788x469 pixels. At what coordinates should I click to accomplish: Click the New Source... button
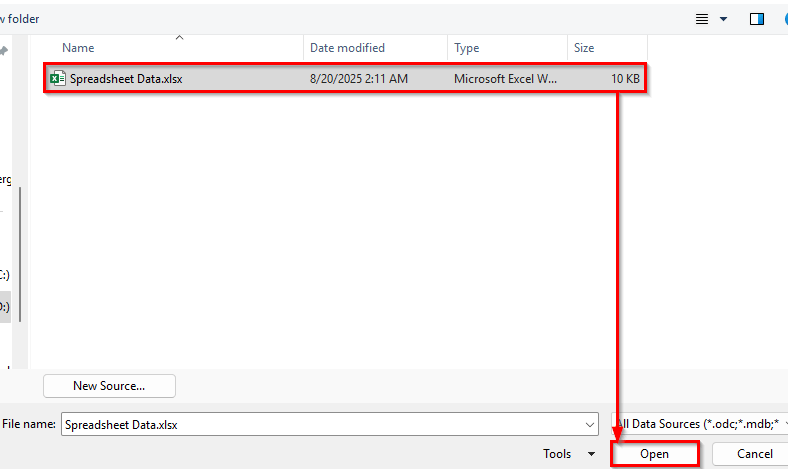[x=109, y=386]
